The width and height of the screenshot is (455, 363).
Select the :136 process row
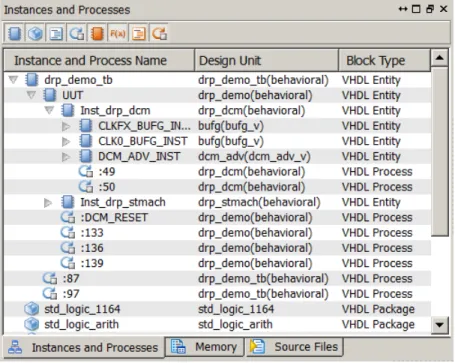coord(217,248)
